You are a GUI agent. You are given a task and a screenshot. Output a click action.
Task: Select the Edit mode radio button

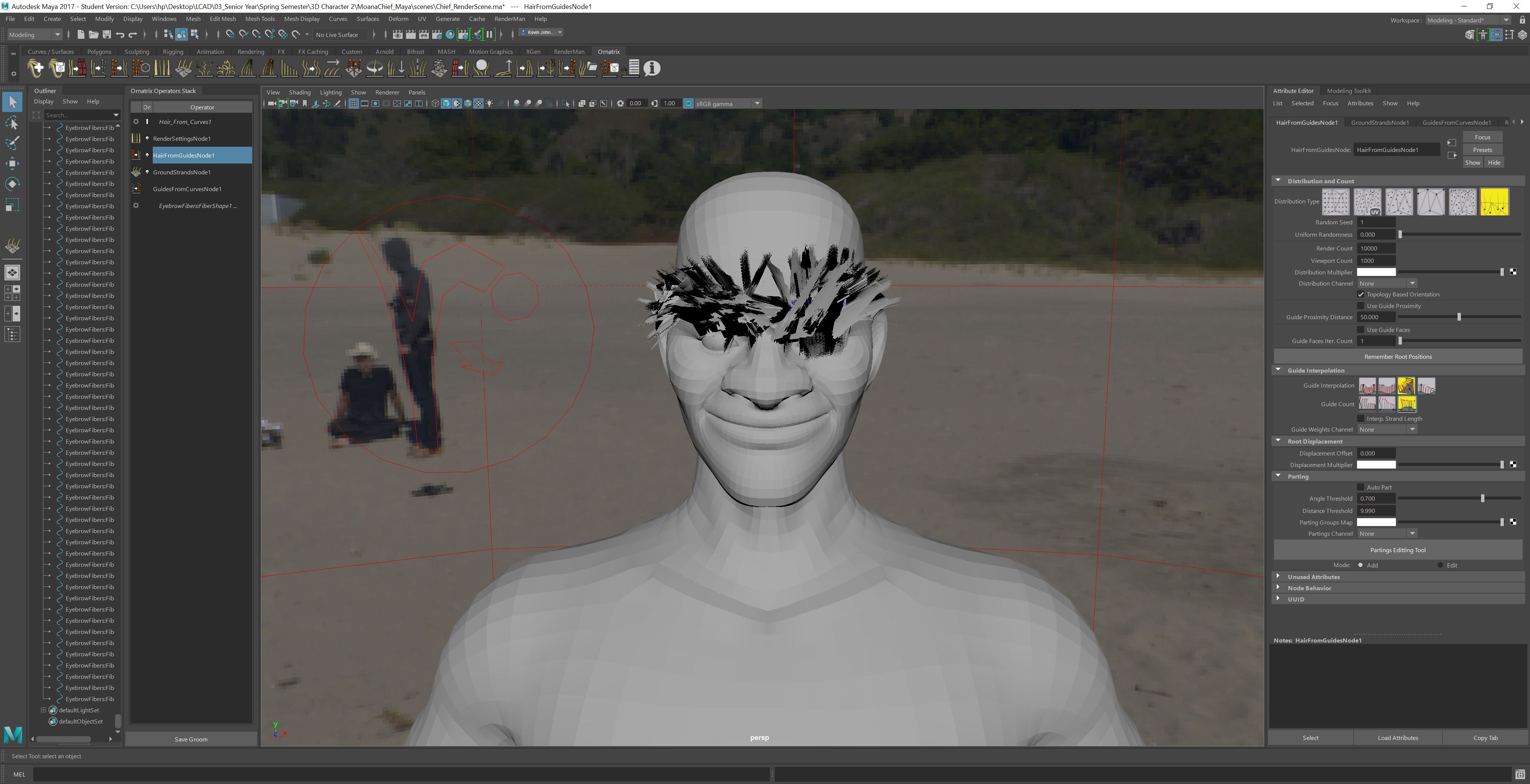click(1440, 565)
